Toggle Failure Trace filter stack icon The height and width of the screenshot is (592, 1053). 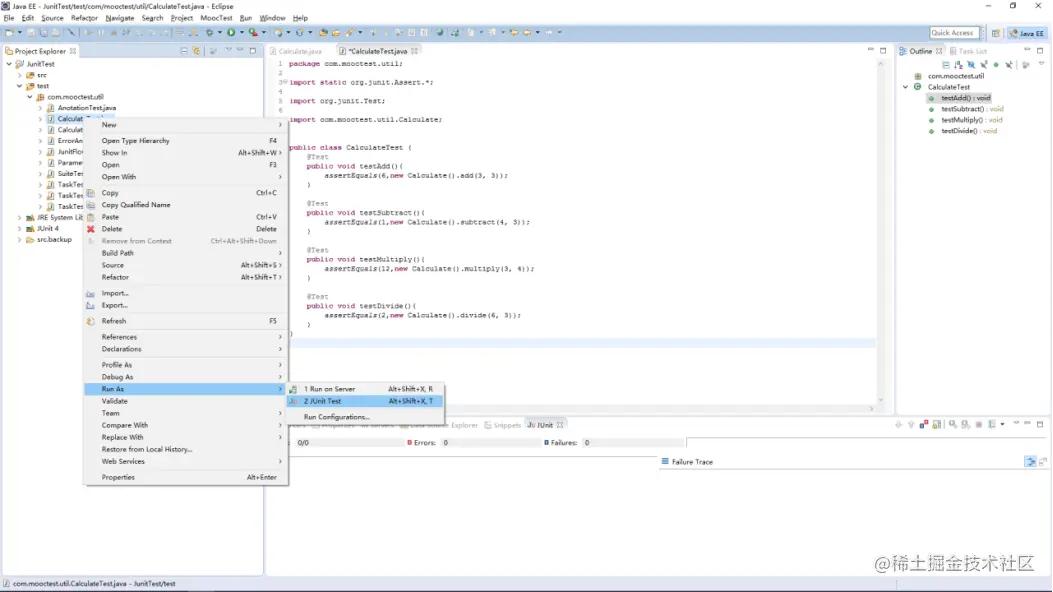coord(1031,462)
